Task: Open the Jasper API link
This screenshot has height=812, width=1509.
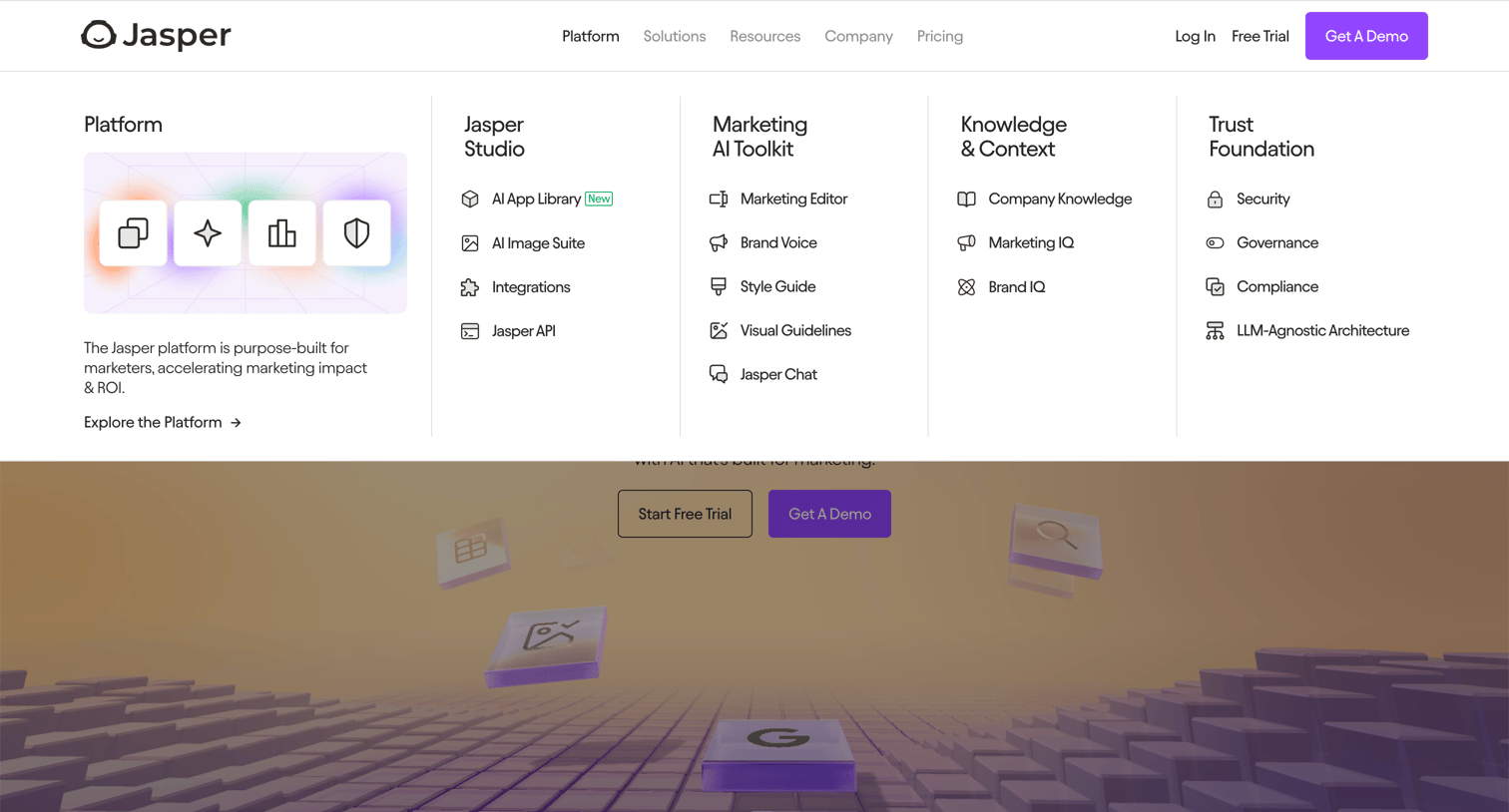Action: (523, 330)
